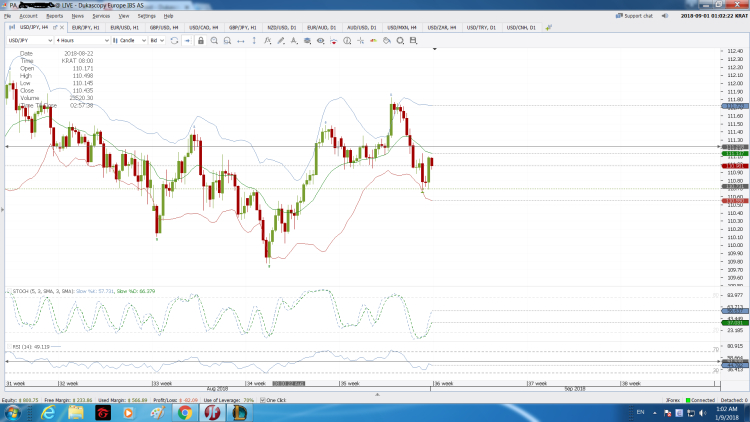Click the eye visibility icon in toolbar
Viewport: 750px width, 422px height.
pyautogui.click(x=320, y=41)
